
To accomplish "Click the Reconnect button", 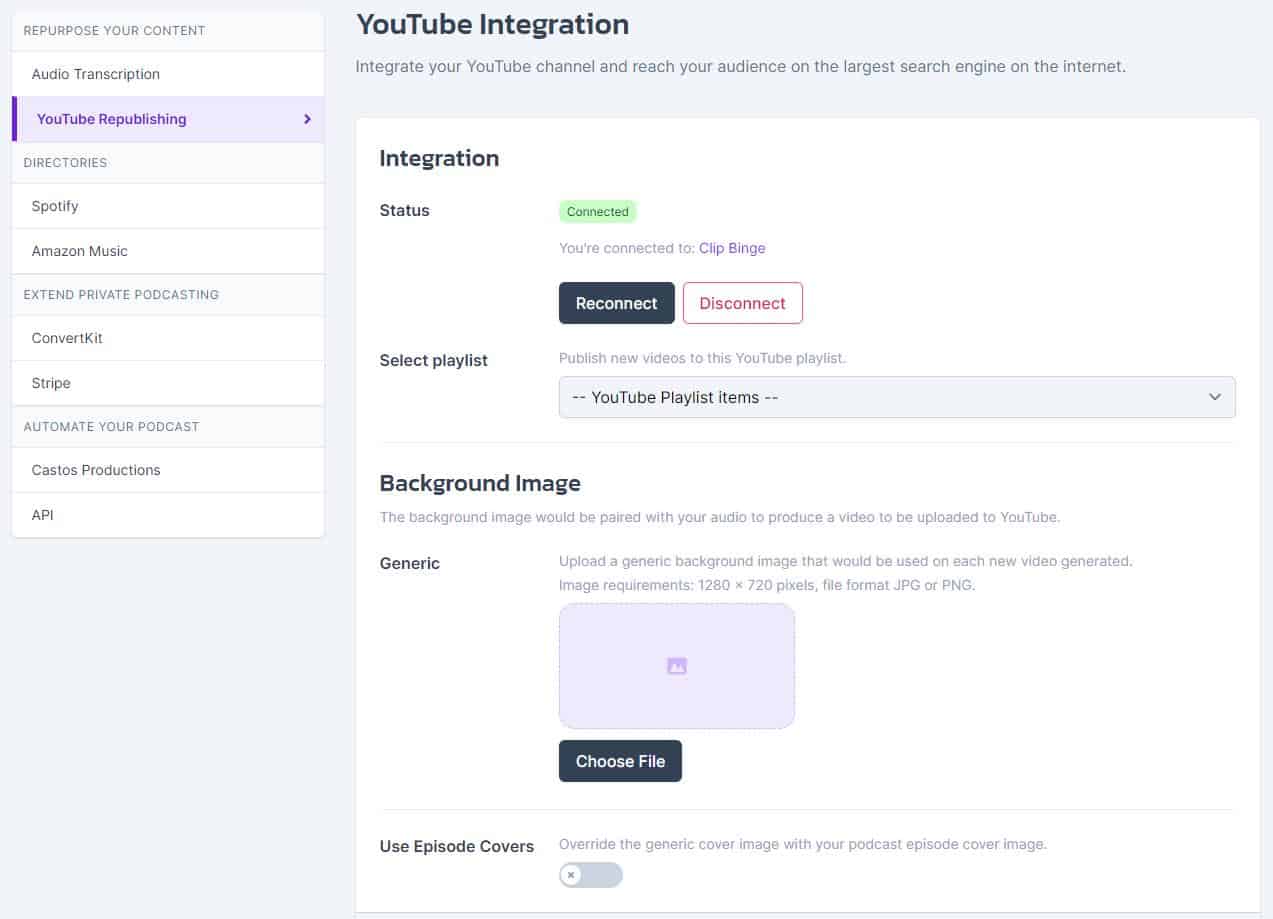I will [x=617, y=303].
